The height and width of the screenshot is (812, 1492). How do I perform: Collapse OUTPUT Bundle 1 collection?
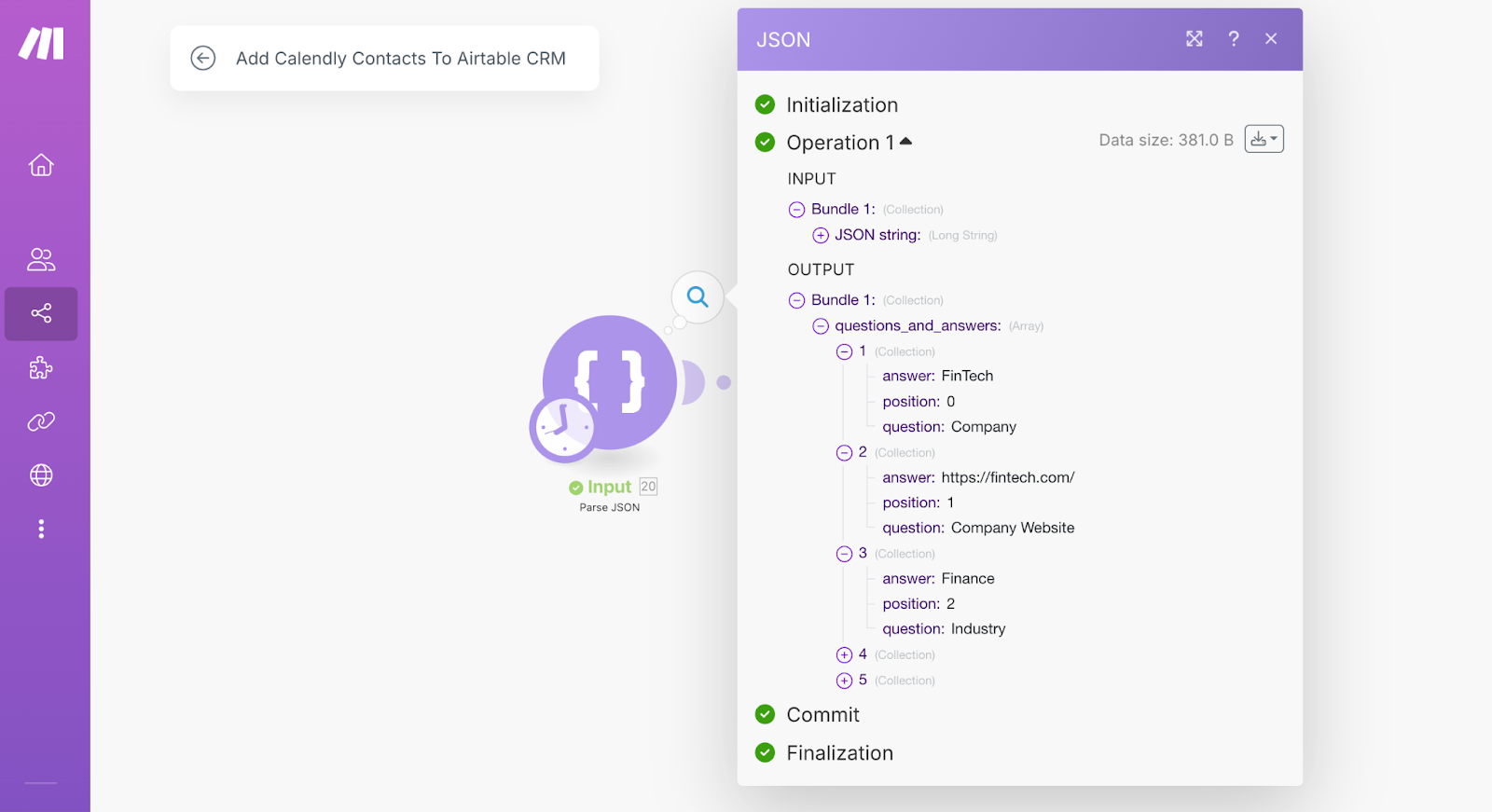coord(796,300)
